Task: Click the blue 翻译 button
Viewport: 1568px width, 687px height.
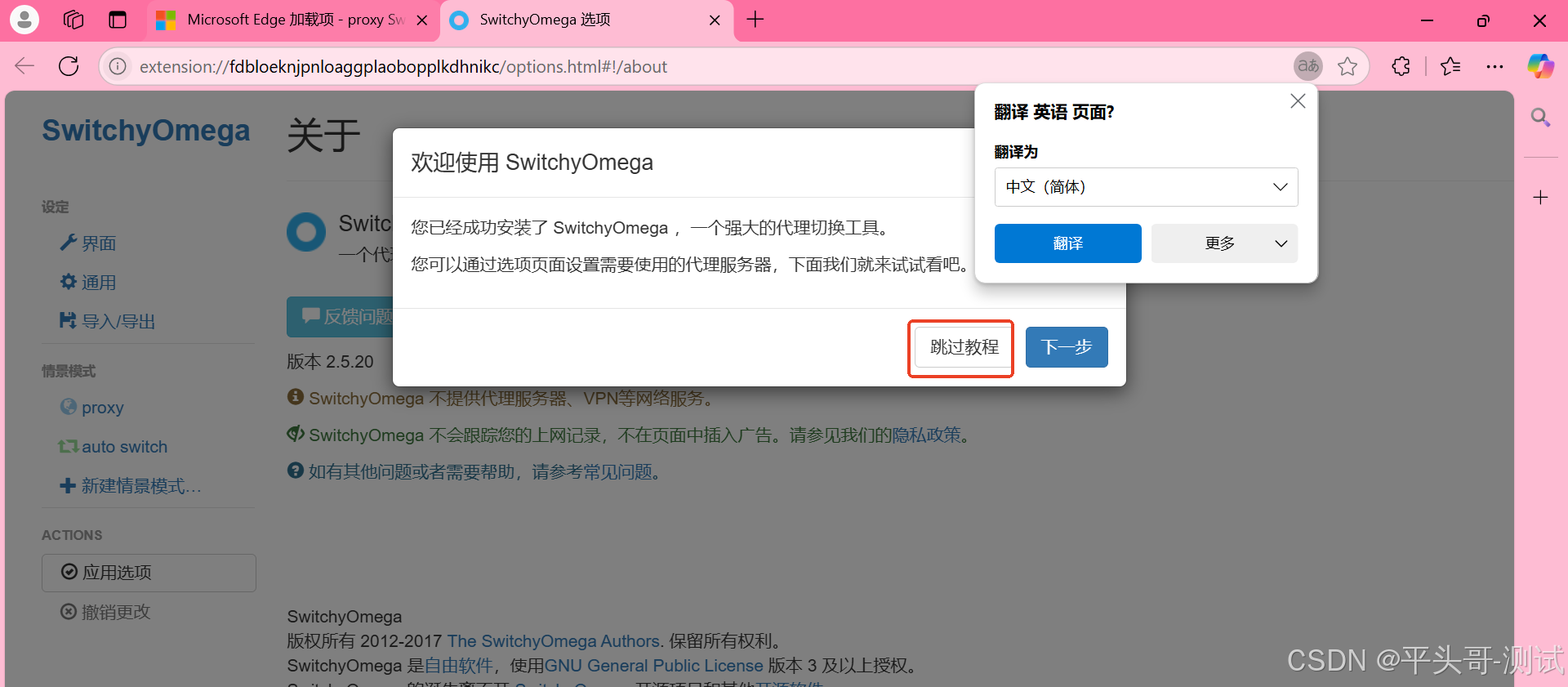Action: pos(1068,243)
